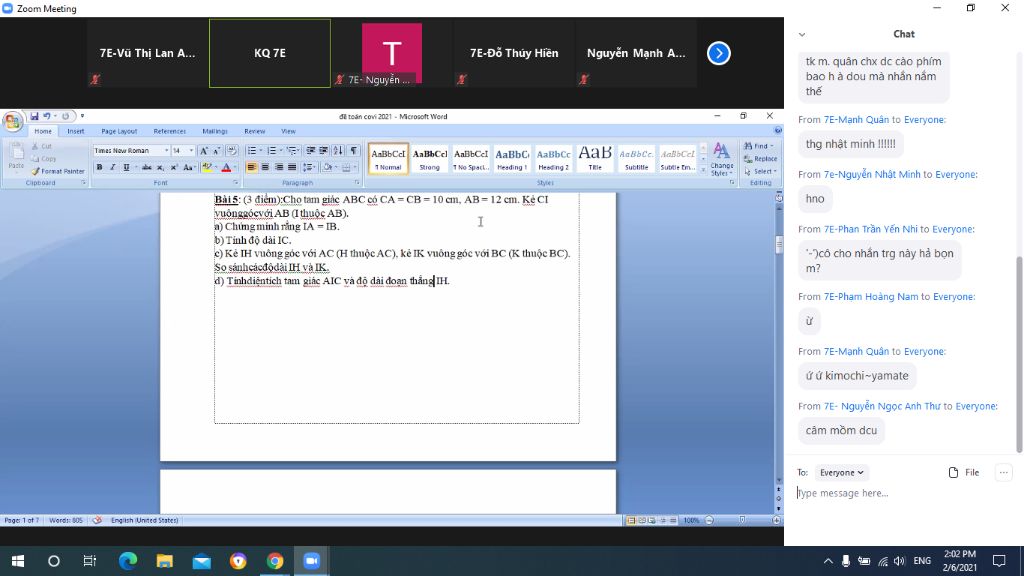Open chat recipient 'Everyone' dropdown
Viewport: 1024px width, 576px height.
click(841, 472)
